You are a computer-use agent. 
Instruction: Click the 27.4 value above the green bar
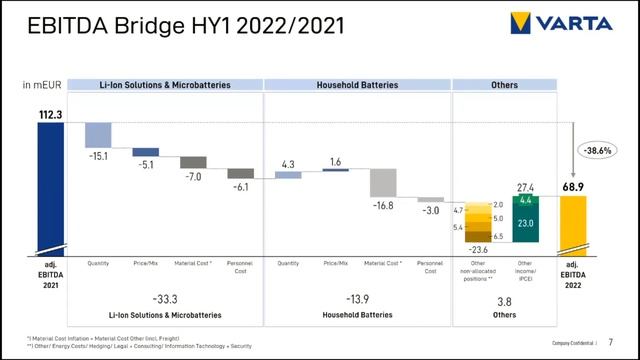pyautogui.click(x=525, y=188)
